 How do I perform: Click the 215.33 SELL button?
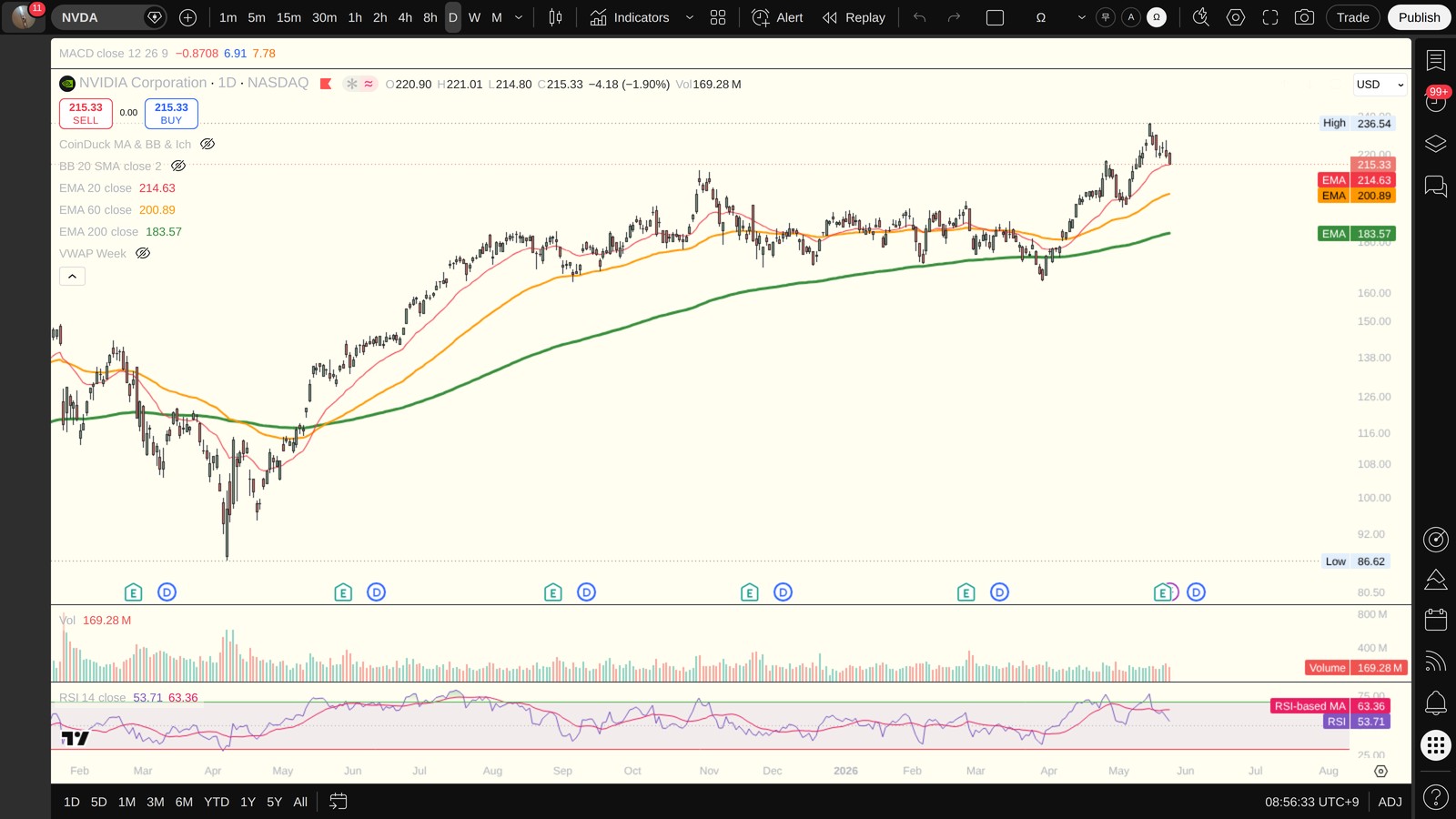(x=86, y=113)
